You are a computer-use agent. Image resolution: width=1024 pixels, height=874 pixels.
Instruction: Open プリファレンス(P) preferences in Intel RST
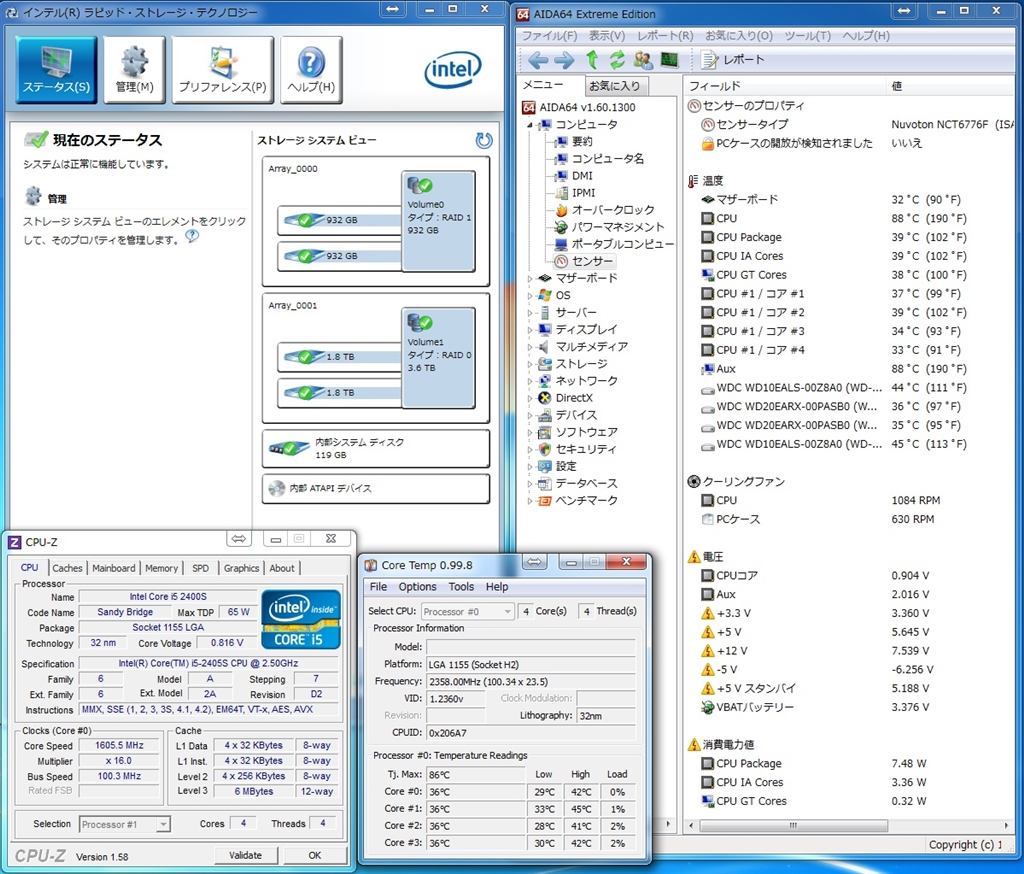[x=222, y=70]
